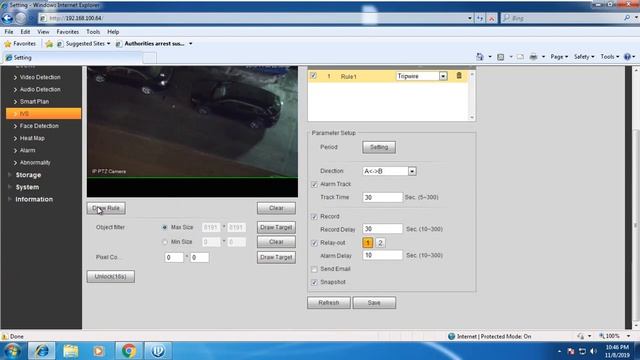This screenshot has width=640, height=360.
Task: Open File Explorer from taskbar
Action: (x=71, y=351)
